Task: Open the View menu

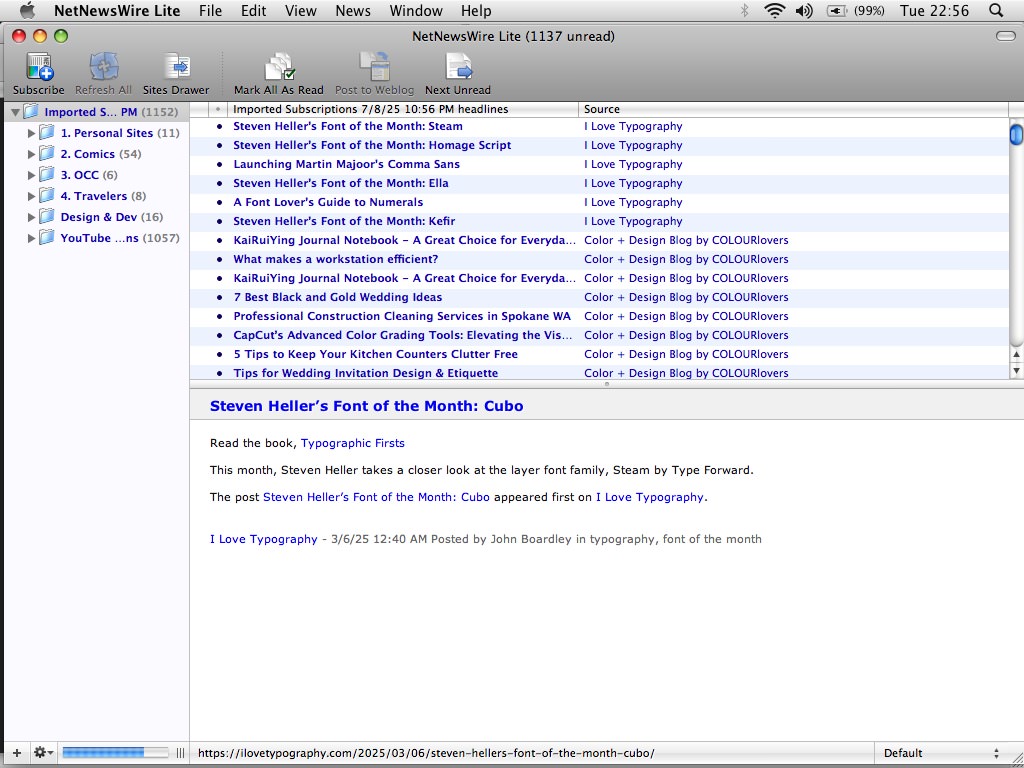Action: (300, 10)
